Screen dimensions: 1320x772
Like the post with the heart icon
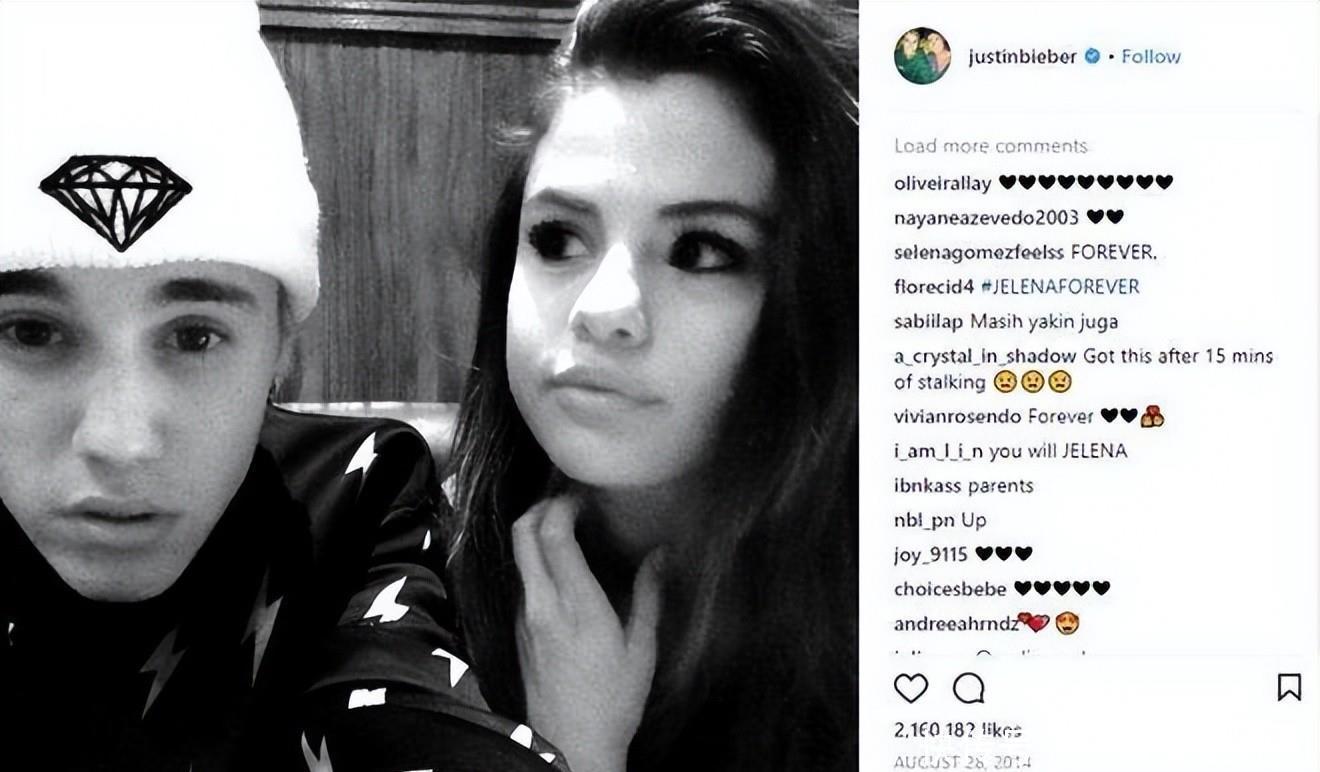[910, 688]
